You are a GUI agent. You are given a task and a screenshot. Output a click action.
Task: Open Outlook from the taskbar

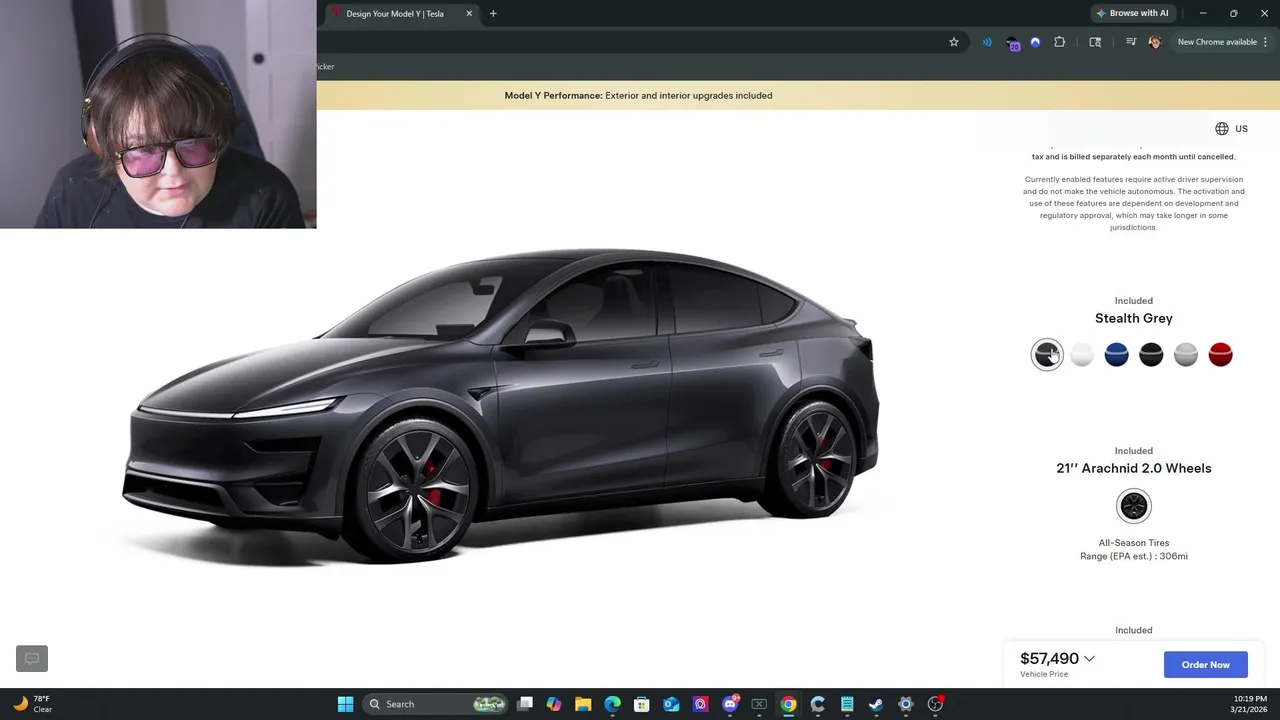pyautogui.click(x=671, y=704)
